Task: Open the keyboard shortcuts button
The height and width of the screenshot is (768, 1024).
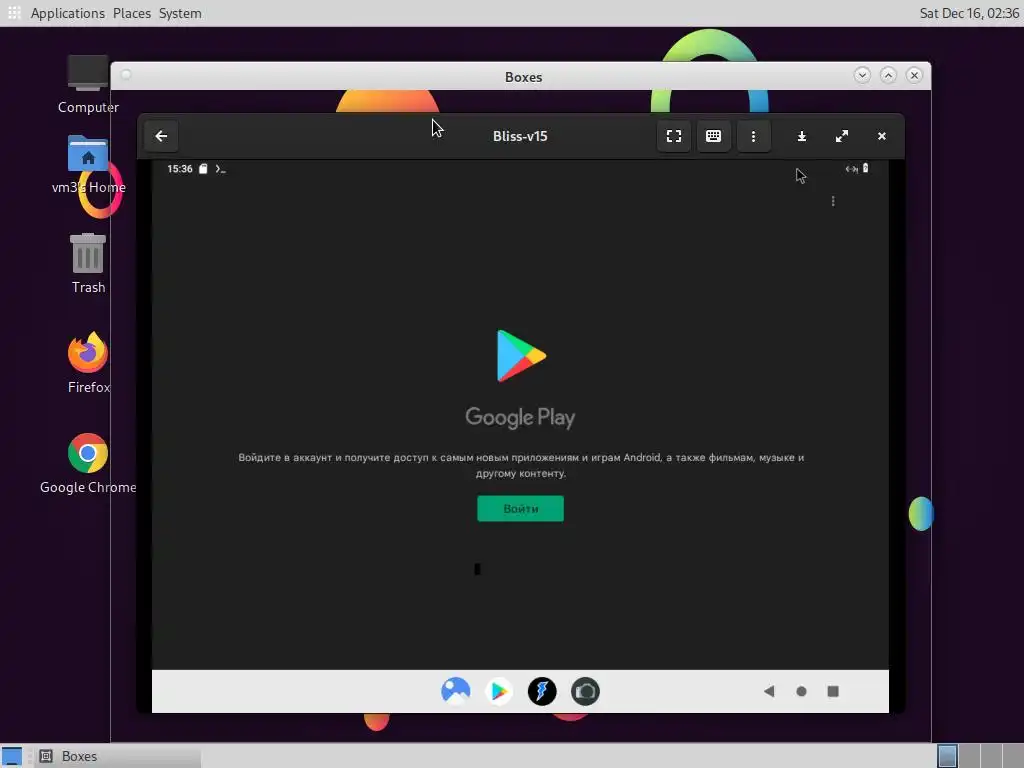Action: coord(713,136)
